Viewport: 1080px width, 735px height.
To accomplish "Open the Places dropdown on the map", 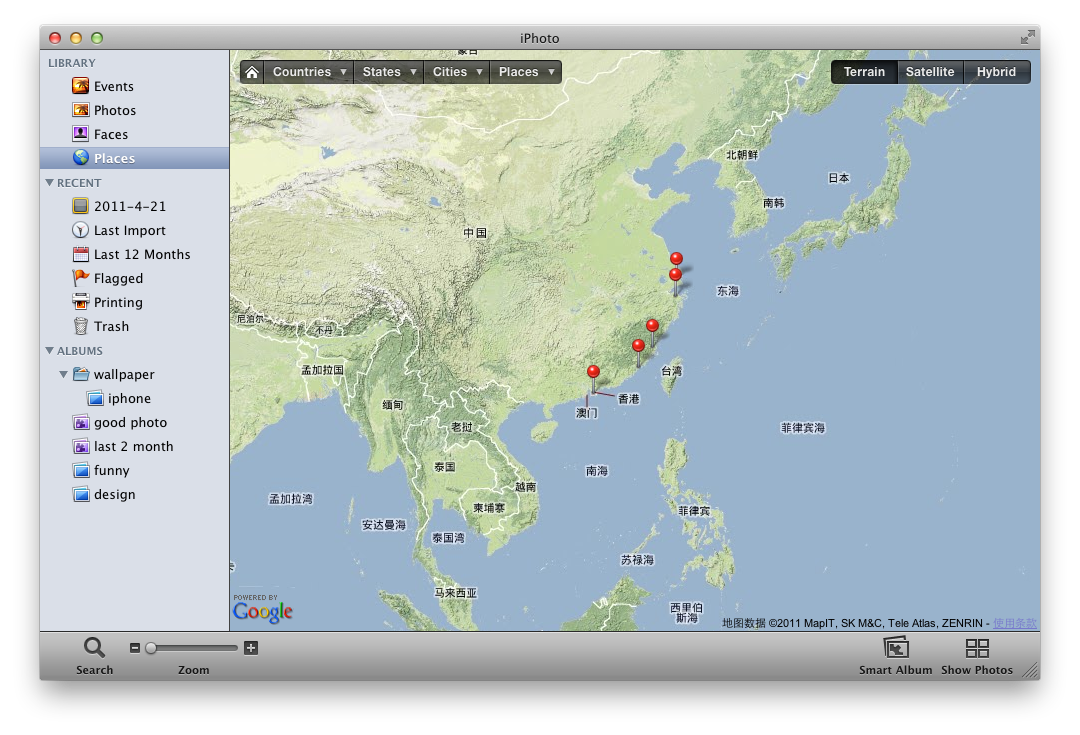I will [x=526, y=72].
